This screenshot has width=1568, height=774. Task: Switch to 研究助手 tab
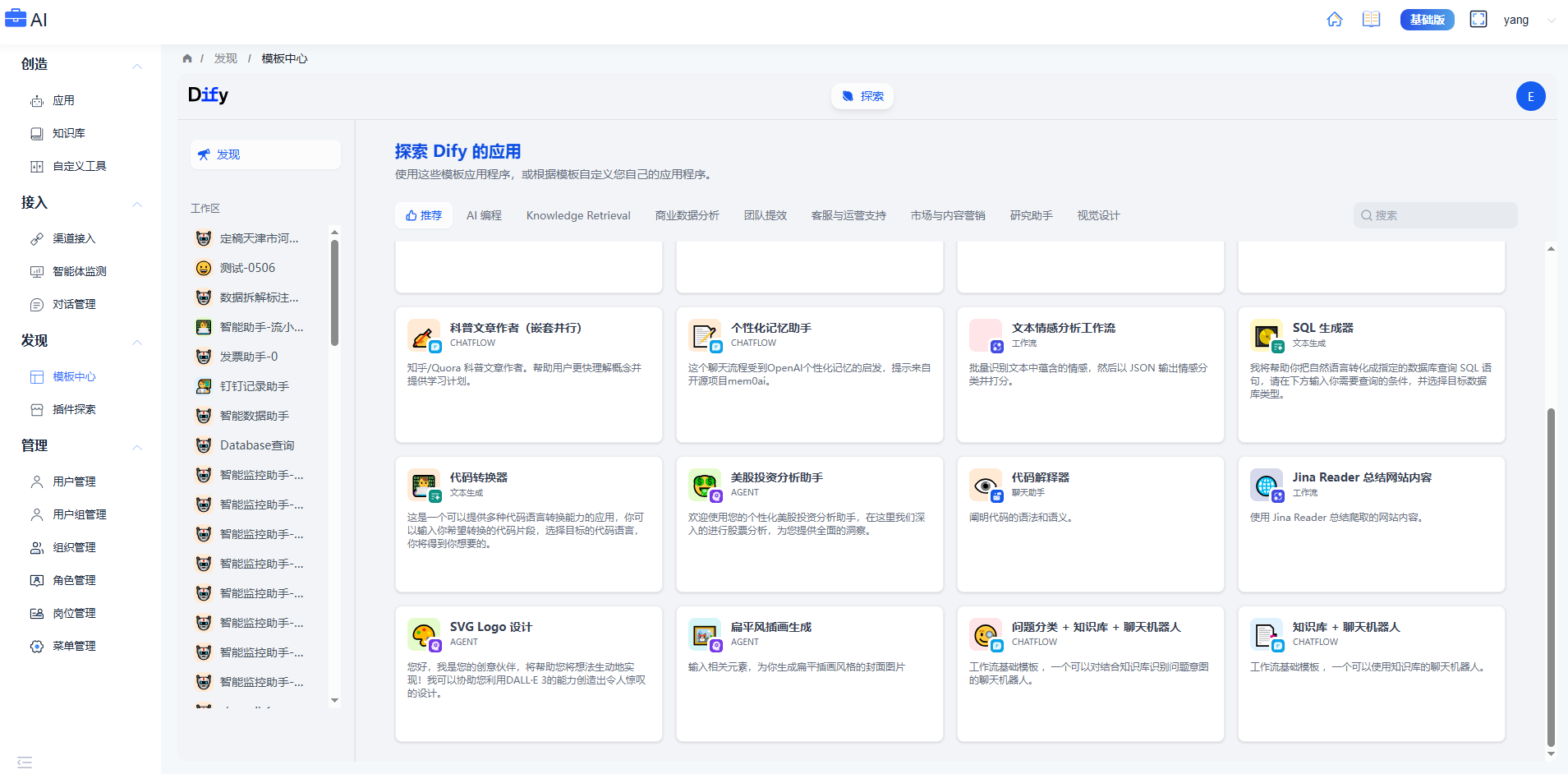pyautogui.click(x=1031, y=215)
